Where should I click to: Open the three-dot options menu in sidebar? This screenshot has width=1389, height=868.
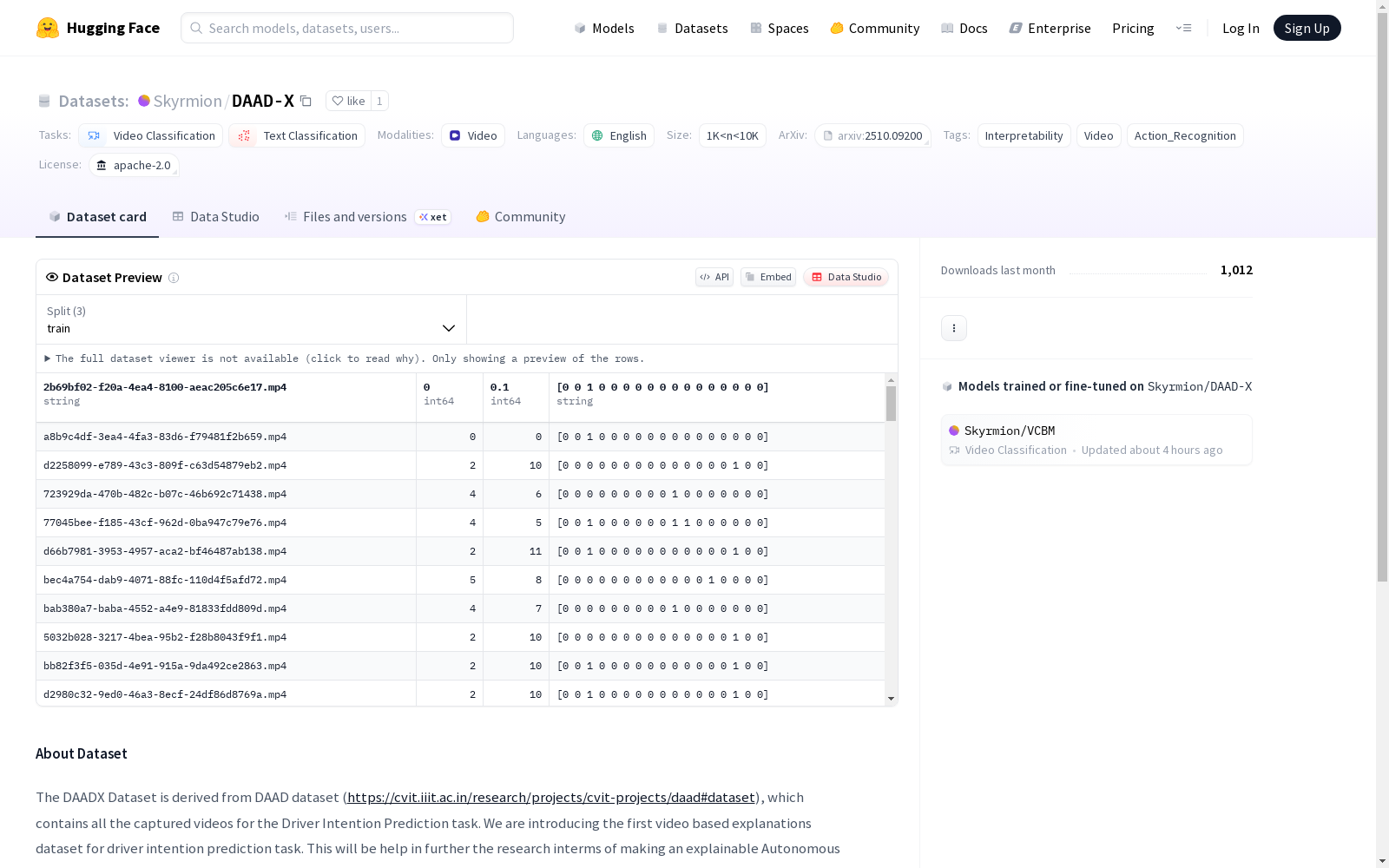pyautogui.click(x=954, y=328)
